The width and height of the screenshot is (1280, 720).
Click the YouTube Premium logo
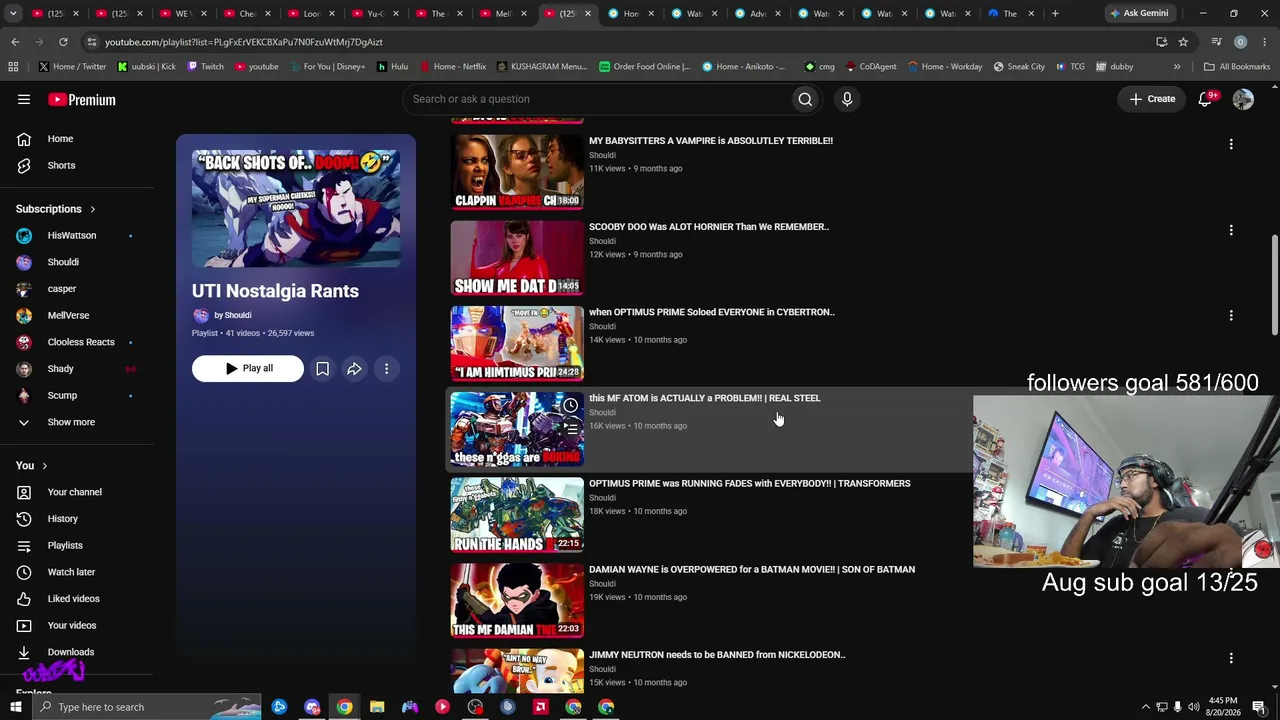coord(82,99)
